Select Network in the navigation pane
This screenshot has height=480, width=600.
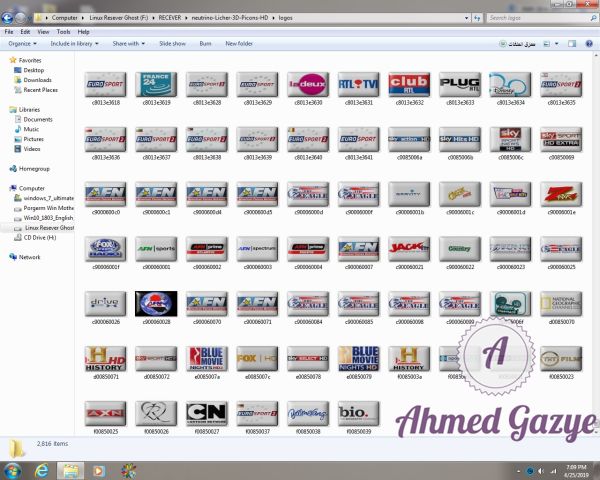pyautogui.click(x=24, y=257)
